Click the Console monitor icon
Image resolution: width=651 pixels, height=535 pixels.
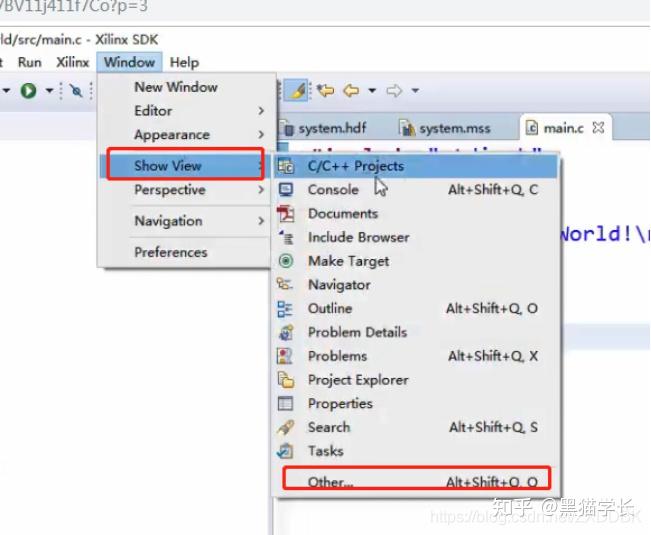(286, 190)
